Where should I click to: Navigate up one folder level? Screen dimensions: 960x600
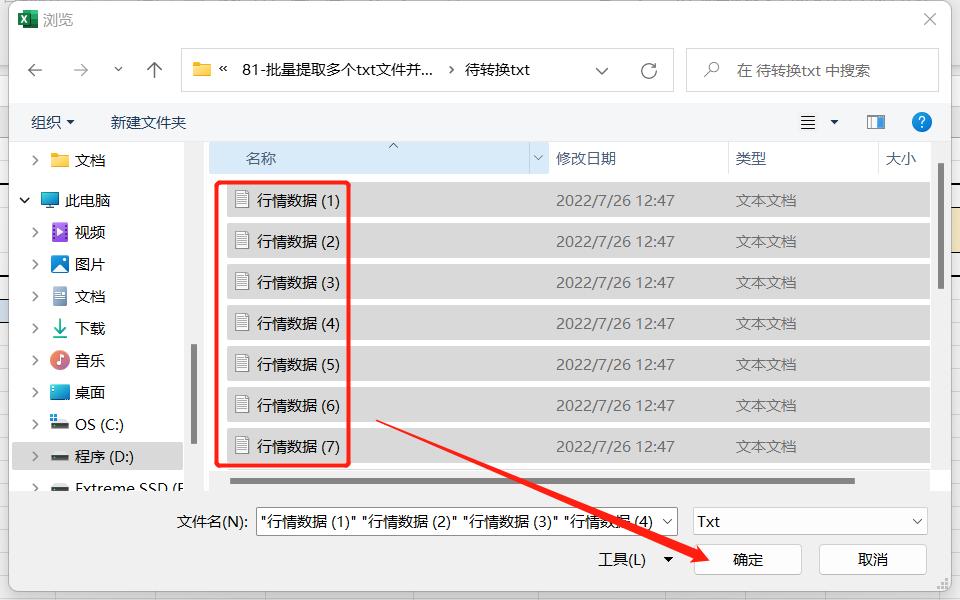point(154,70)
